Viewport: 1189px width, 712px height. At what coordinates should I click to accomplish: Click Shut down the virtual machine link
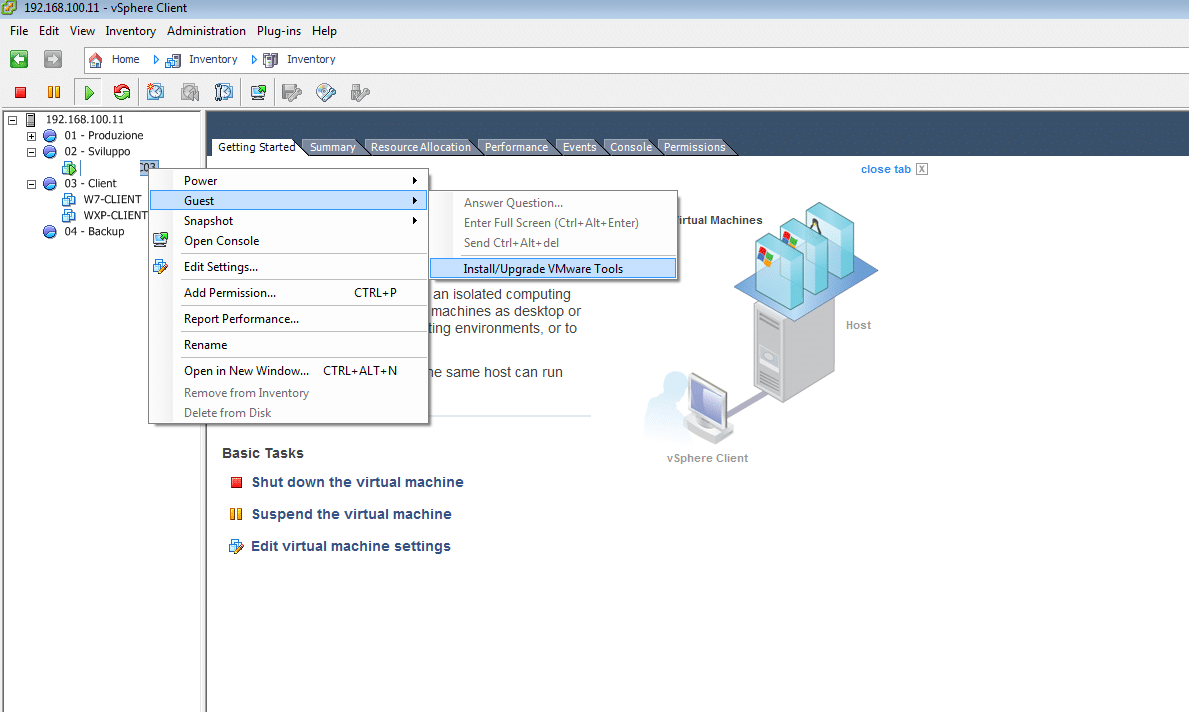357,482
